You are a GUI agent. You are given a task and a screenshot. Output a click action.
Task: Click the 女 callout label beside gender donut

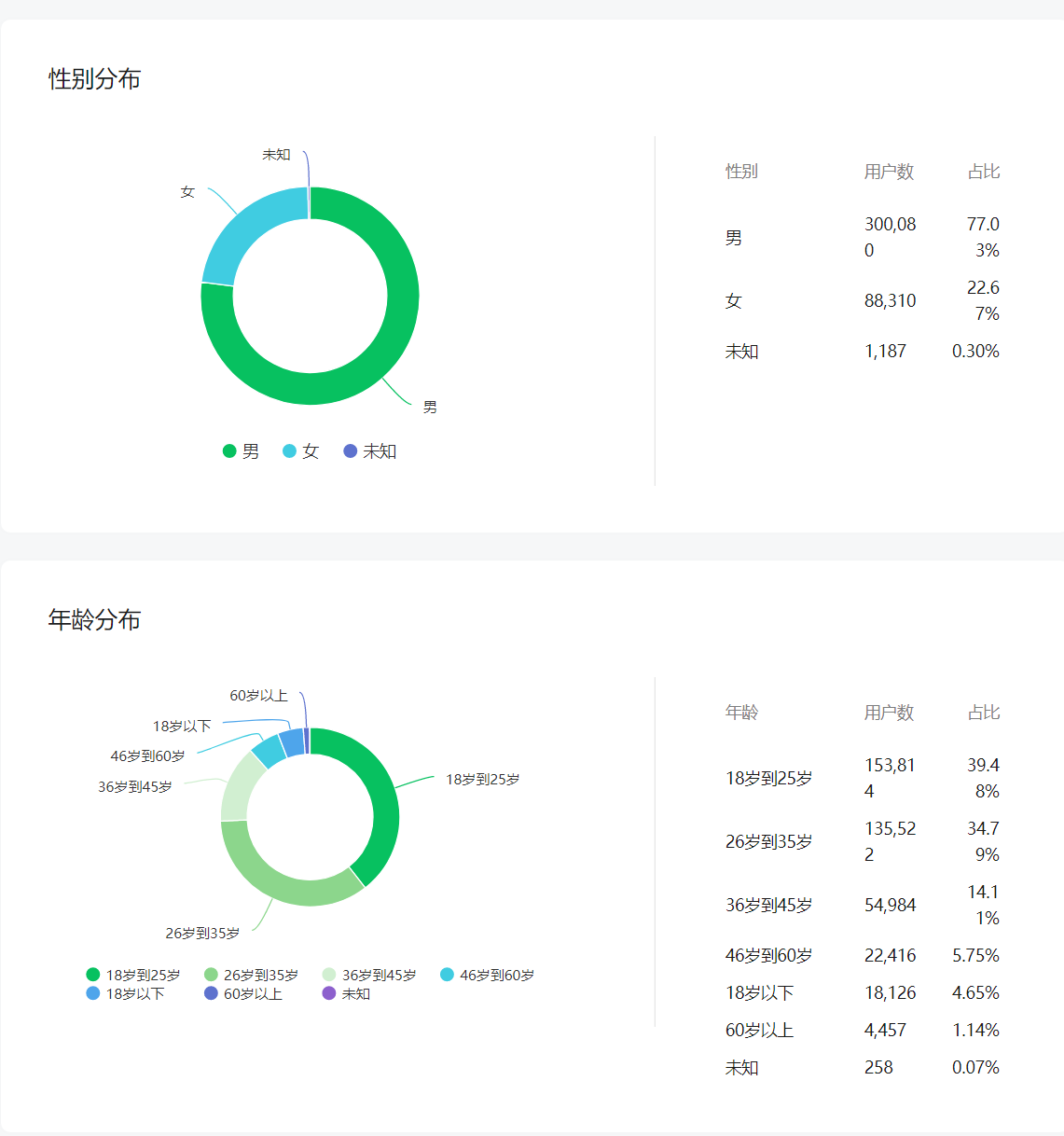tap(187, 192)
